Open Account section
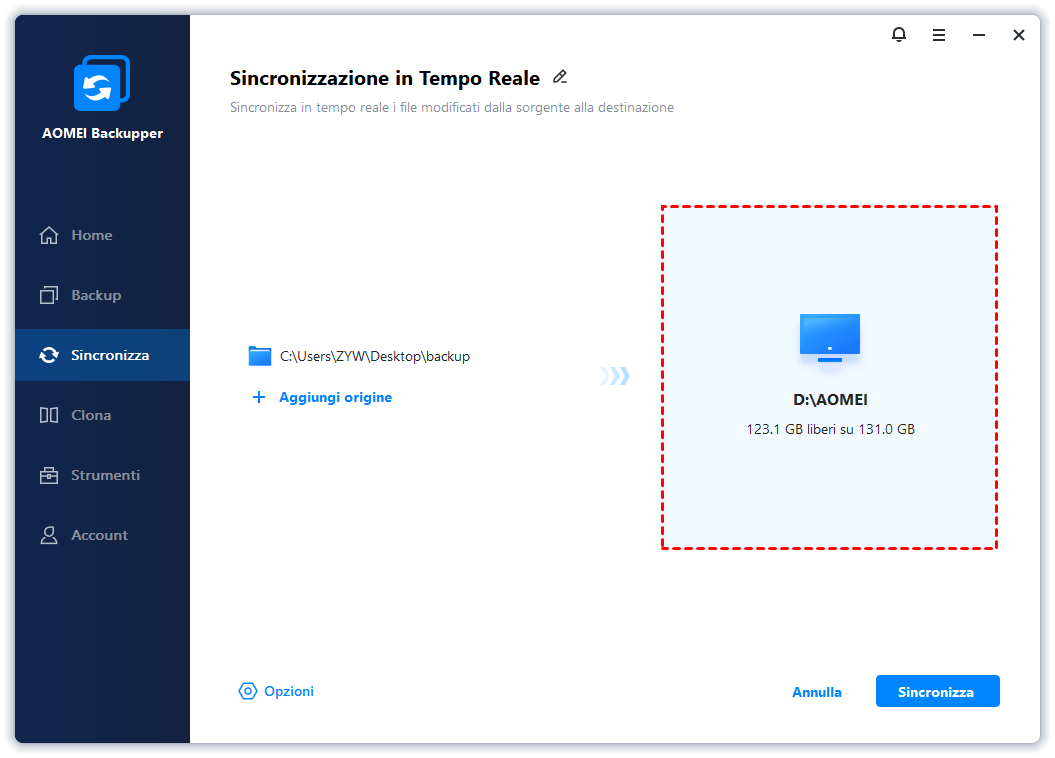Screen dimensions: 1055x758 100,535
